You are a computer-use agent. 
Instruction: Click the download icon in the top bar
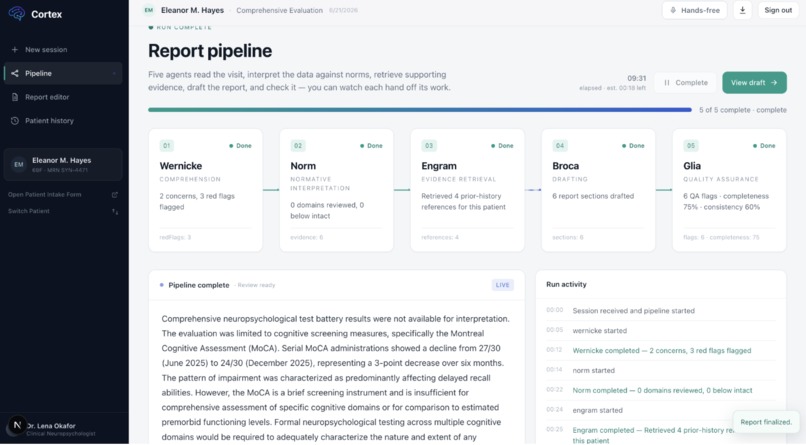coord(742,10)
